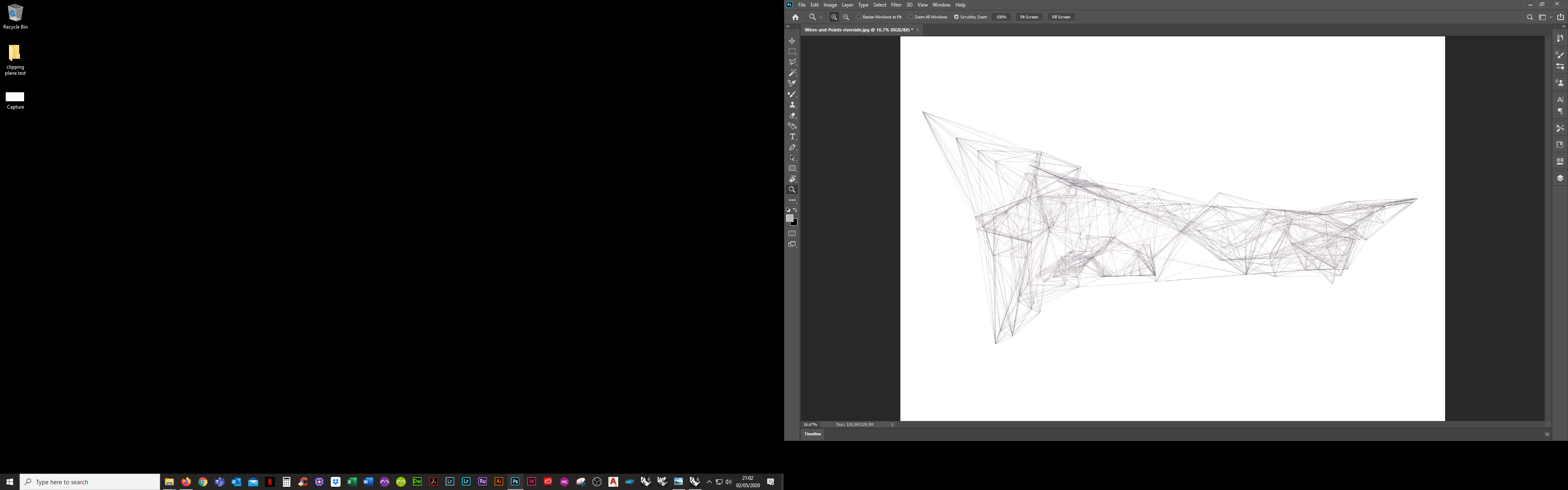Select the Lasso tool
Screen dimensions: 1568x490
click(x=792, y=62)
